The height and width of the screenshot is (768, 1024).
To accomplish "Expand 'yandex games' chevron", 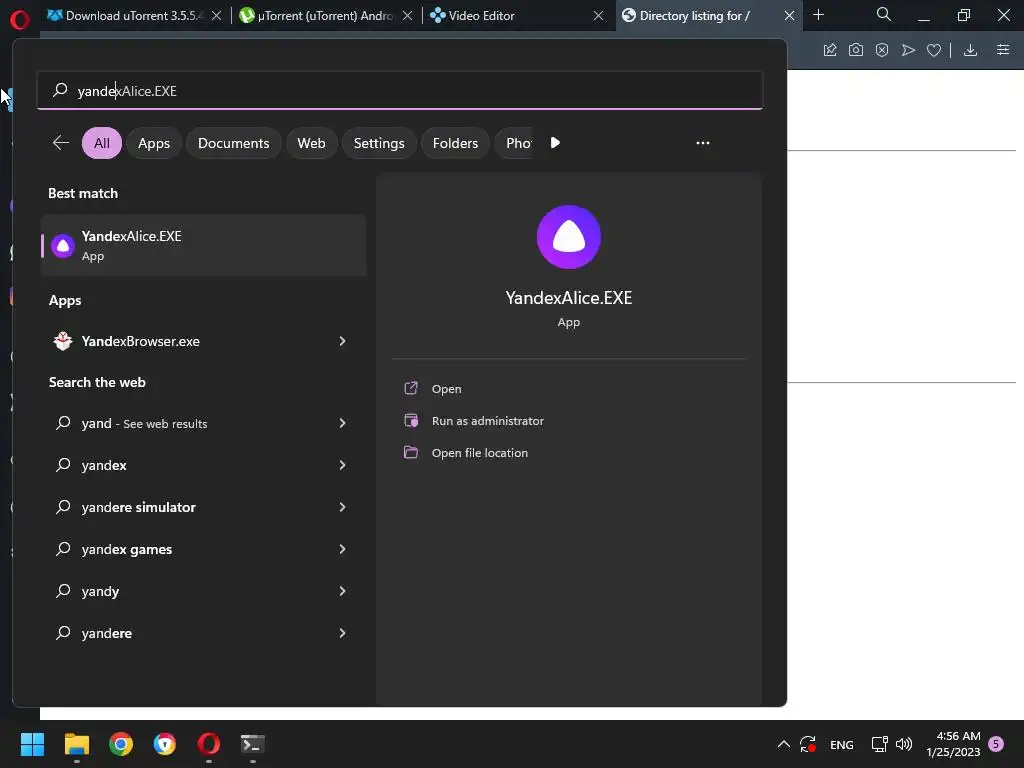I will pyautogui.click(x=342, y=549).
